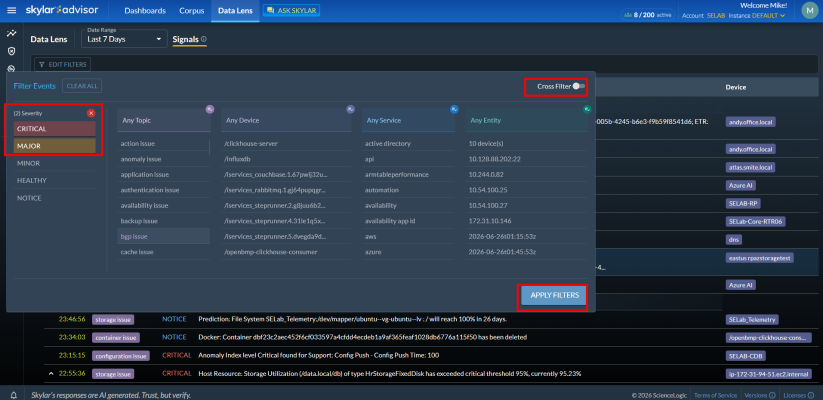Click APPLY FILTERS button
The height and width of the screenshot is (400, 823).
pyautogui.click(x=554, y=296)
